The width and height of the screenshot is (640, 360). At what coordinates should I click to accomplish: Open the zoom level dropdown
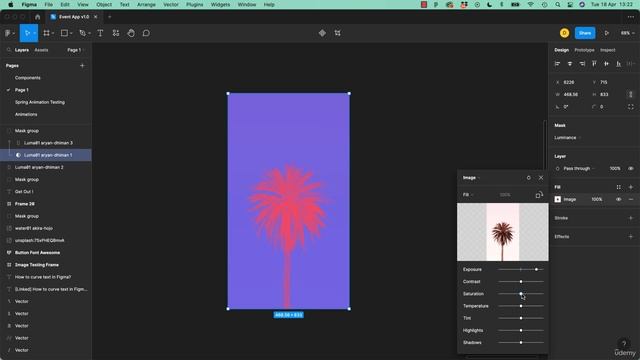[627, 33]
